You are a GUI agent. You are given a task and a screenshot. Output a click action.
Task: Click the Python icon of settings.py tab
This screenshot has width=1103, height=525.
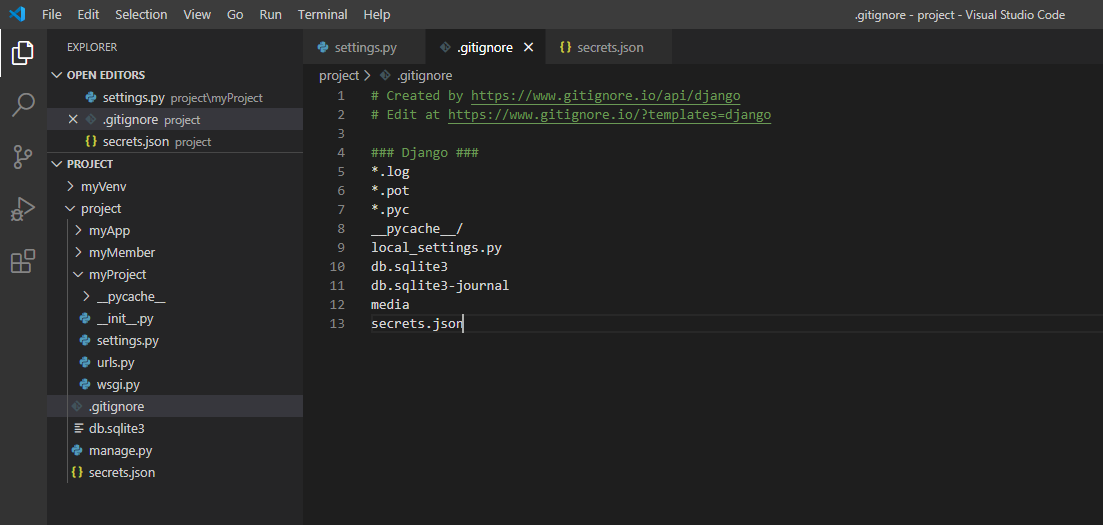pos(324,47)
